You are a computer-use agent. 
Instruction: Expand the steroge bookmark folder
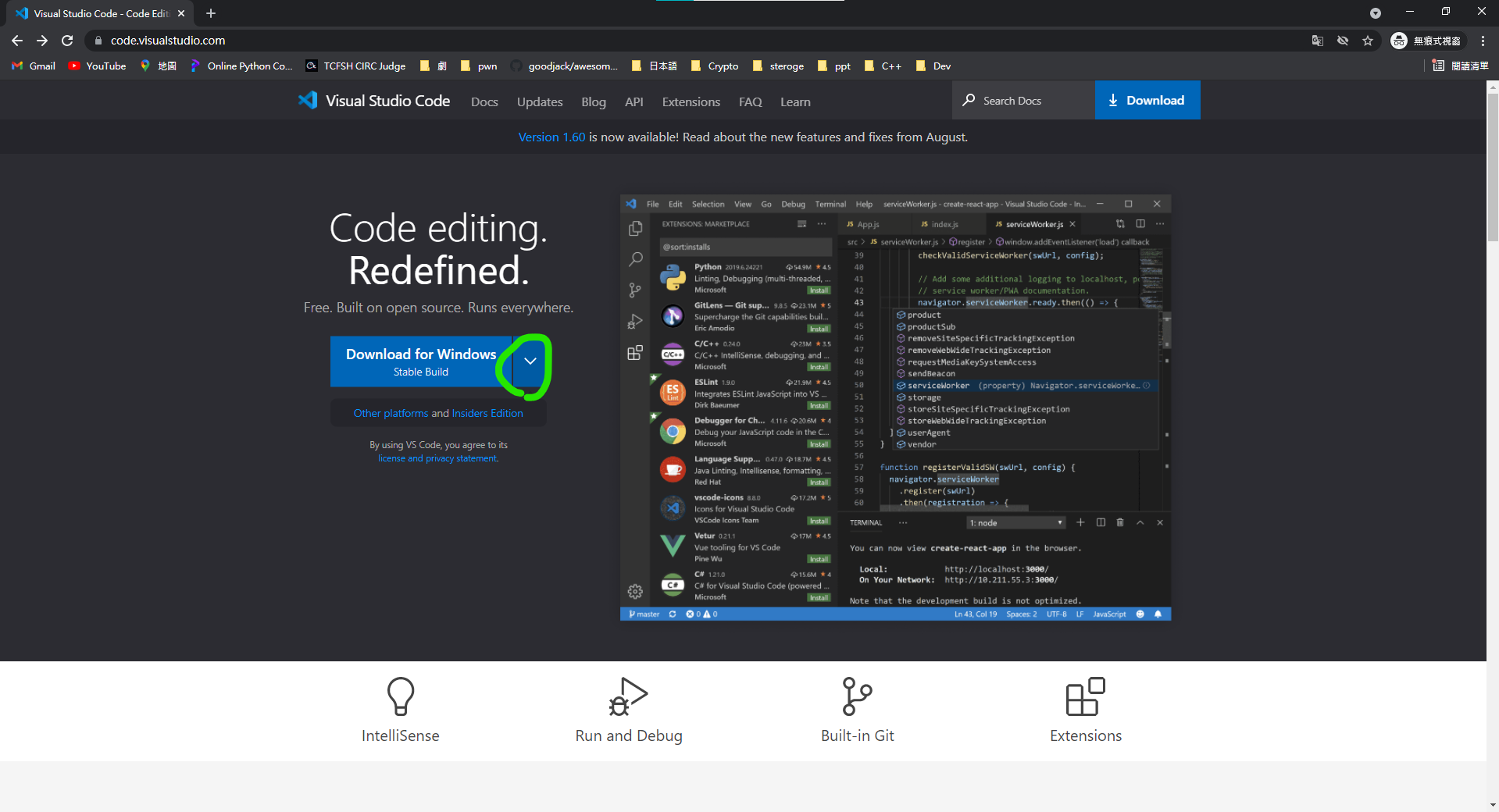[x=778, y=66]
